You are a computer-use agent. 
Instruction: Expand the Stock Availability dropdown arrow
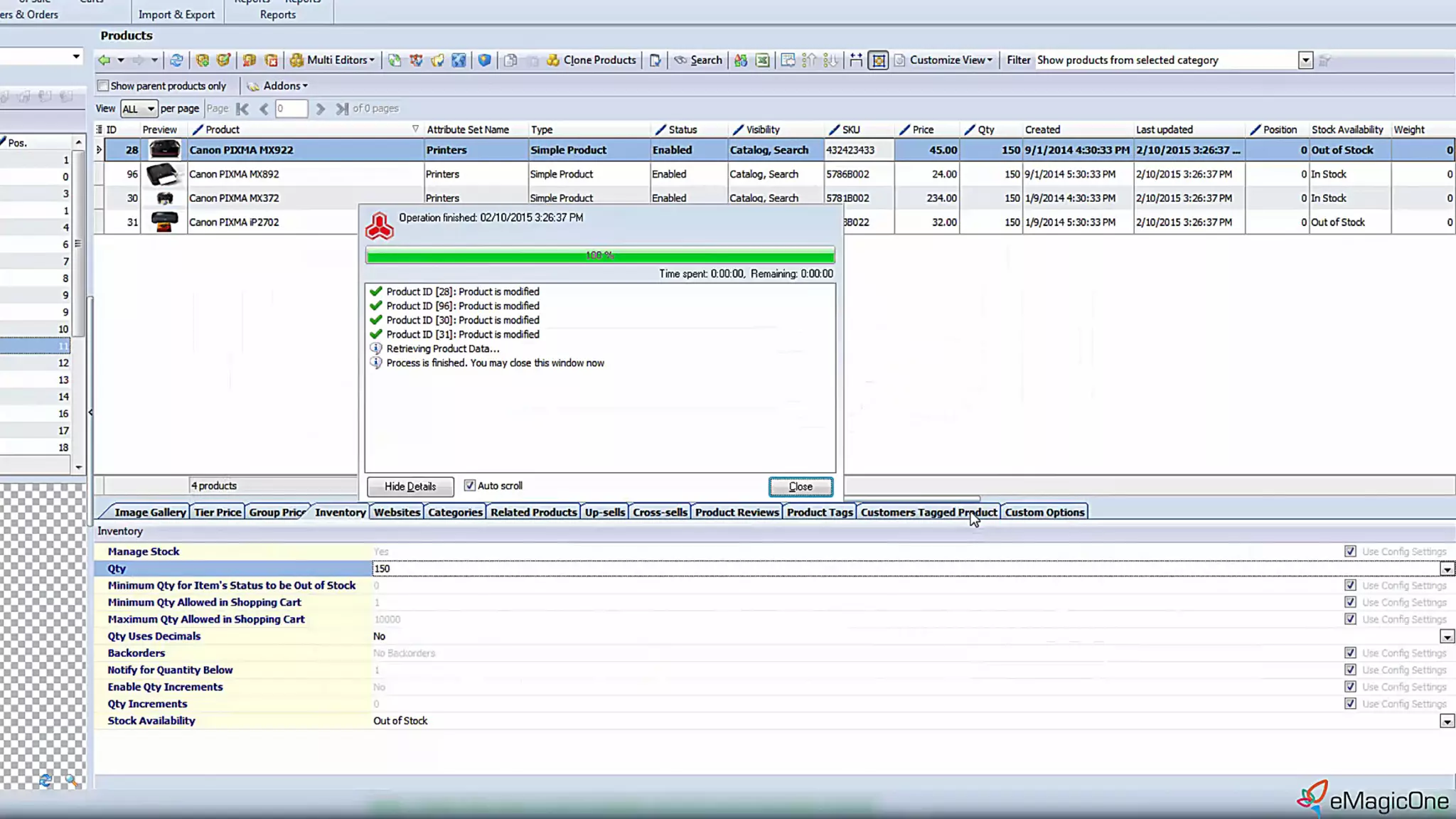pyautogui.click(x=1447, y=721)
